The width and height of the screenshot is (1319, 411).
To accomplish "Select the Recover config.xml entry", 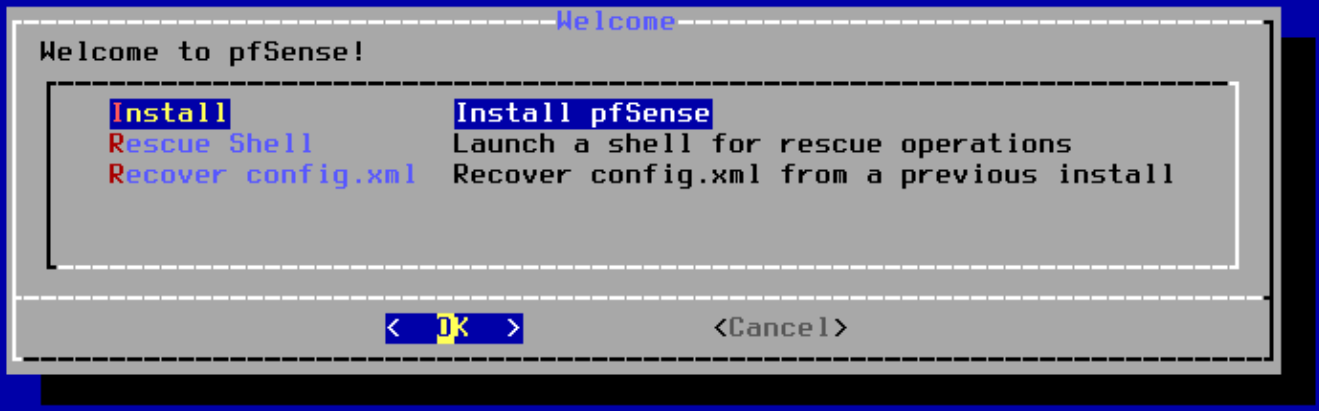I will click(x=263, y=175).
